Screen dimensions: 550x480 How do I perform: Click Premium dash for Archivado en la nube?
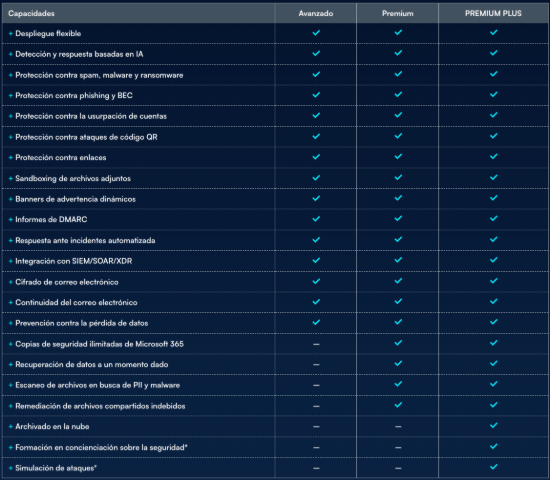(x=398, y=427)
